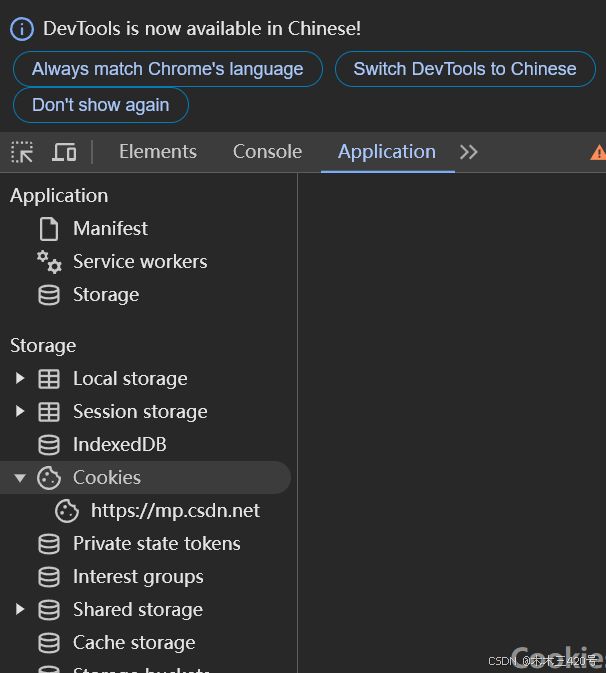The width and height of the screenshot is (606, 673).
Task: Click the Cache storage database icon
Action: (49, 643)
